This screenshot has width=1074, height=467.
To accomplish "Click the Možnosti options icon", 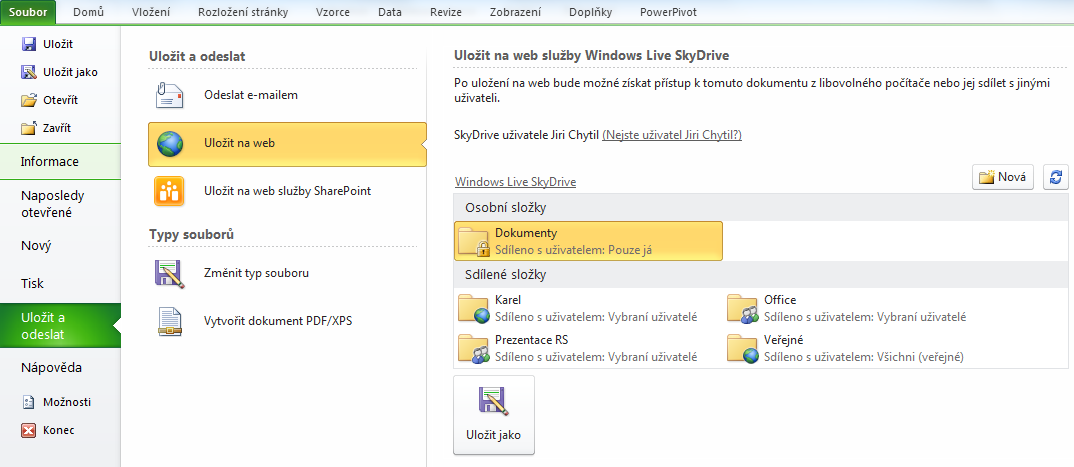I will [29, 403].
